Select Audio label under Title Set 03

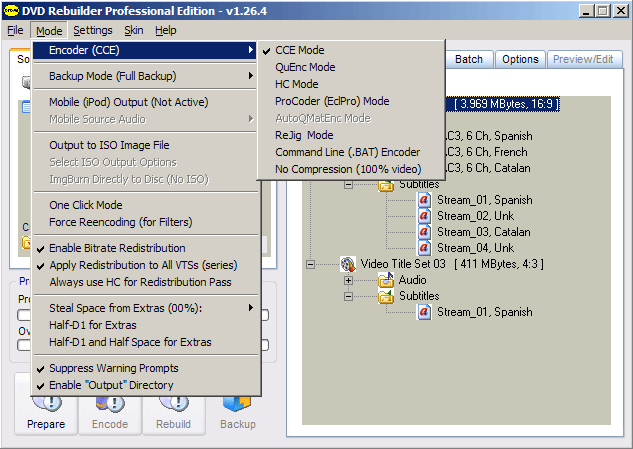[413, 280]
